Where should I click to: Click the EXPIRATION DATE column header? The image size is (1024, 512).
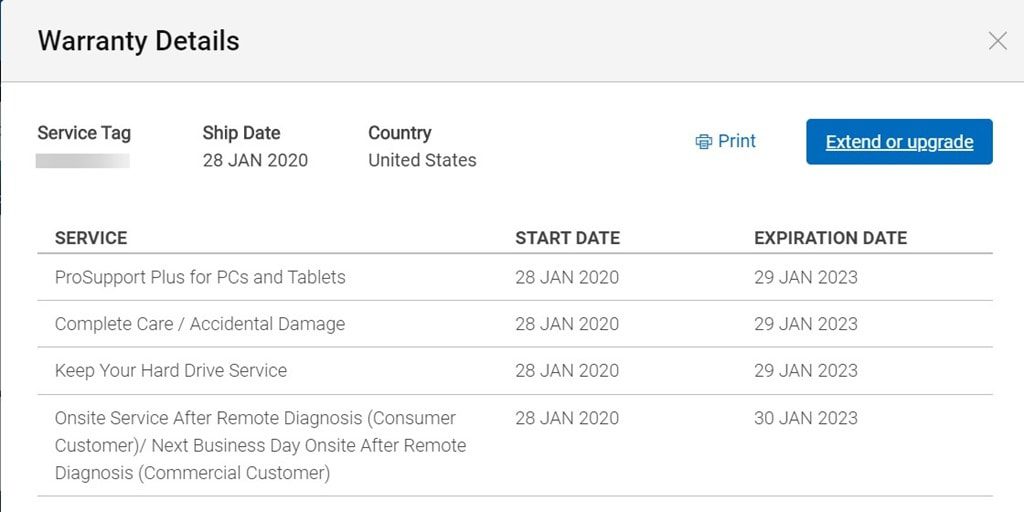tap(830, 238)
